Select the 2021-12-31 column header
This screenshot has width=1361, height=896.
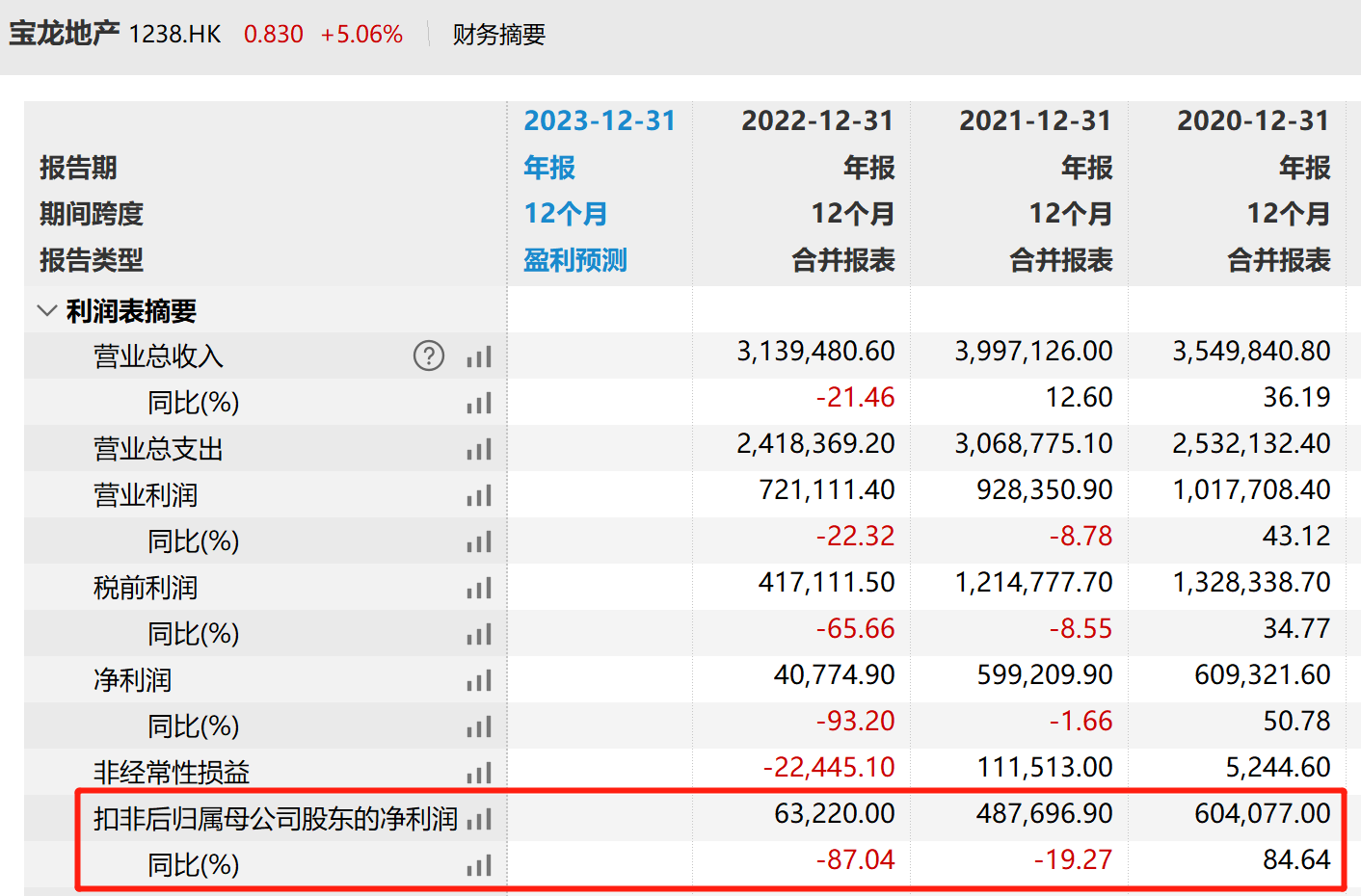click(1035, 120)
